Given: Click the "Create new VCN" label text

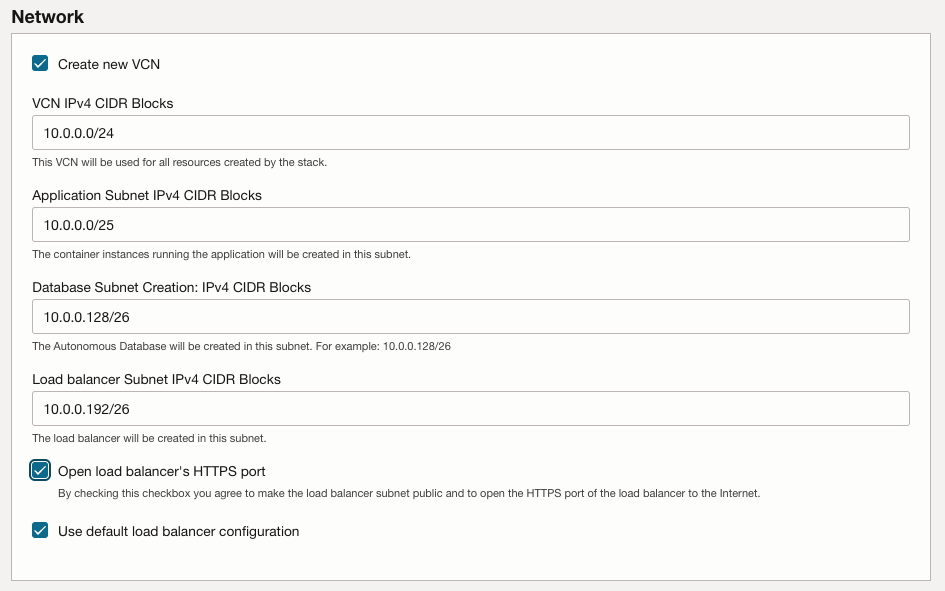Looking at the screenshot, I should click(x=109, y=64).
